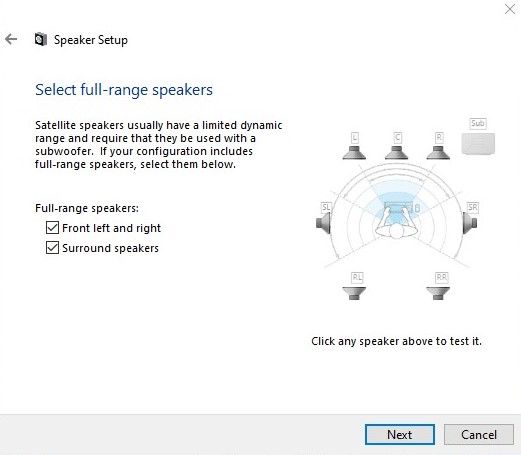Proceed with the Next button
521x455 pixels.
400,434
